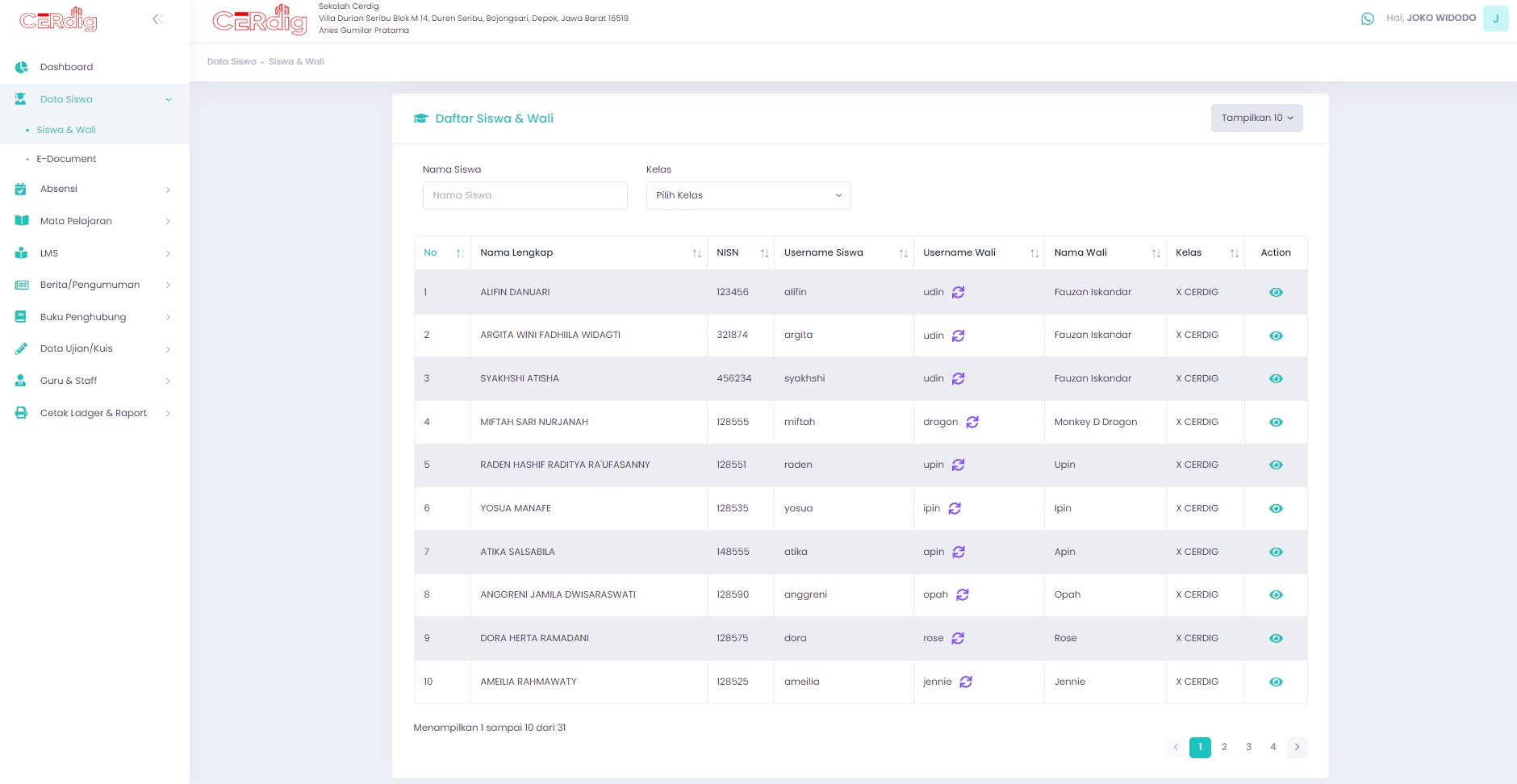Expand the Berita/Pengumuman chevron
The height and width of the screenshot is (784, 1517).
pyautogui.click(x=168, y=285)
